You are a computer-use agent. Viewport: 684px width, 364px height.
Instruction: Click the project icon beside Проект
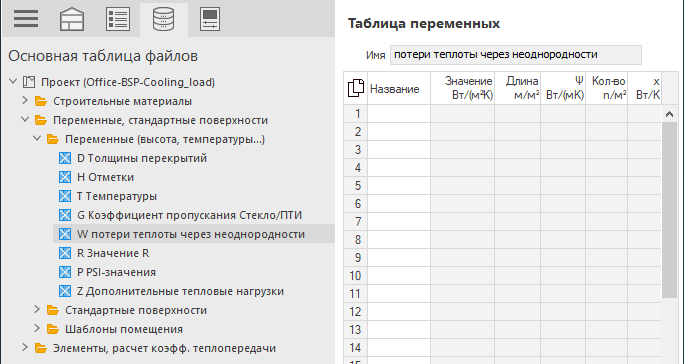pyautogui.click(x=29, y=82)
